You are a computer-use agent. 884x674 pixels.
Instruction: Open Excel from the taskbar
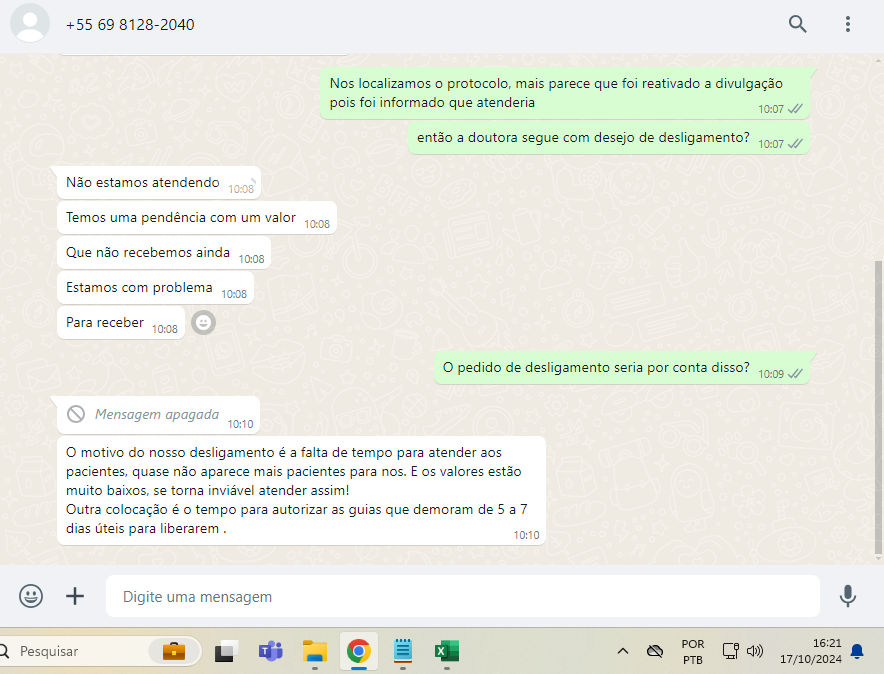click(x=447, y=651)
